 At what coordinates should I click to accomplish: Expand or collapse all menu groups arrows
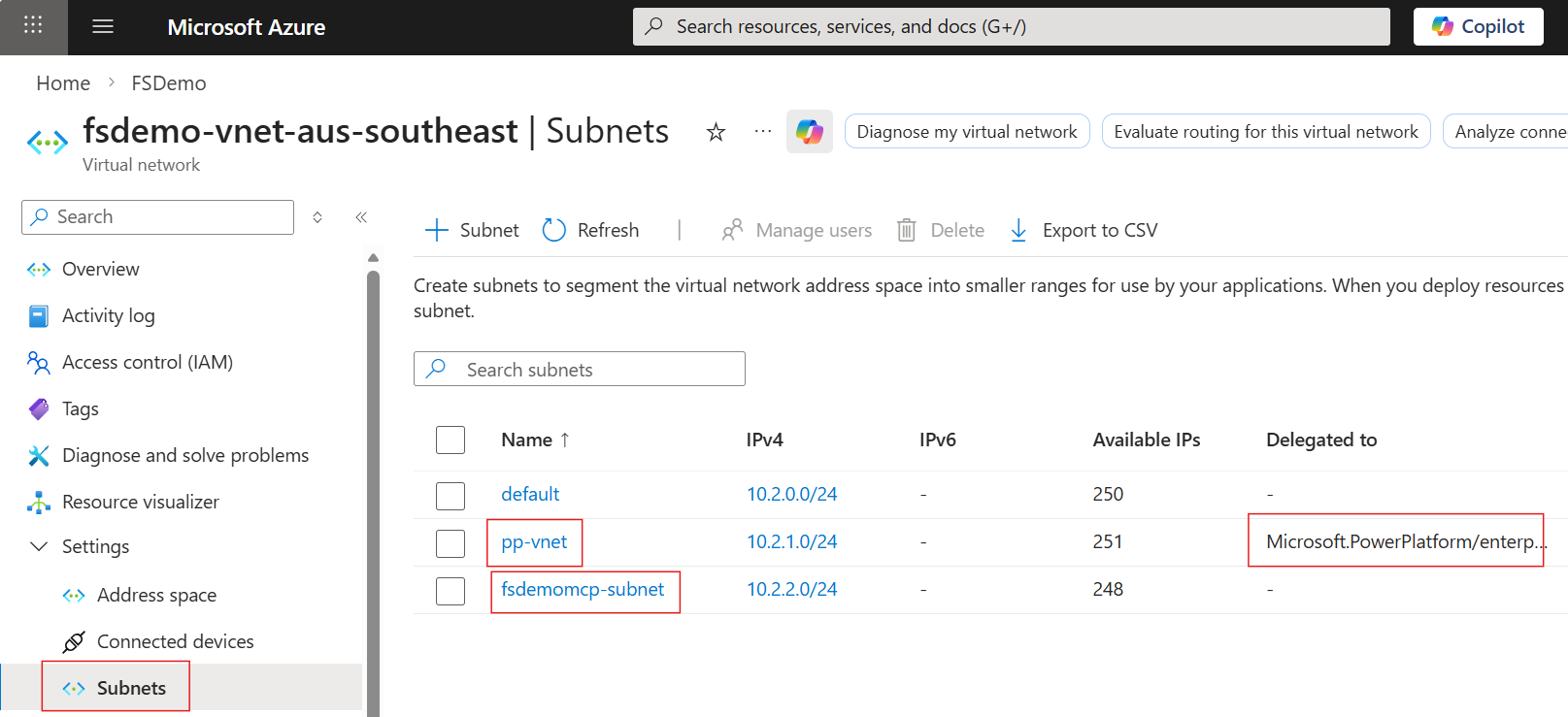pos(317,217)
